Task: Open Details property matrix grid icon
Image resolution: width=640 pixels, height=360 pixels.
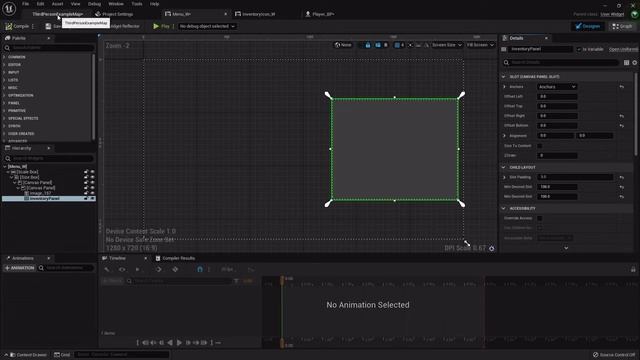Action: click(627, 62)
